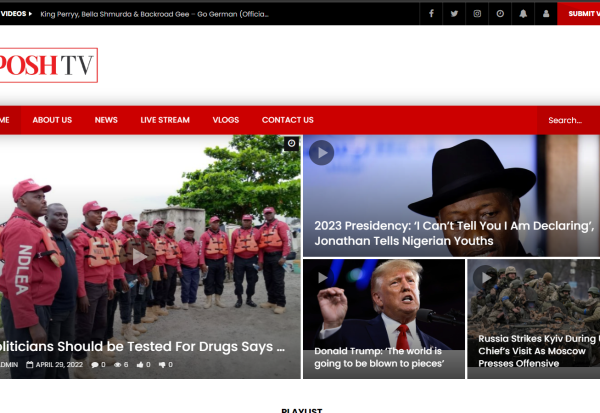Screen dimensions: 600x413
Task: Click the April 29, 2022 date
Action: [x=59, y=365]
